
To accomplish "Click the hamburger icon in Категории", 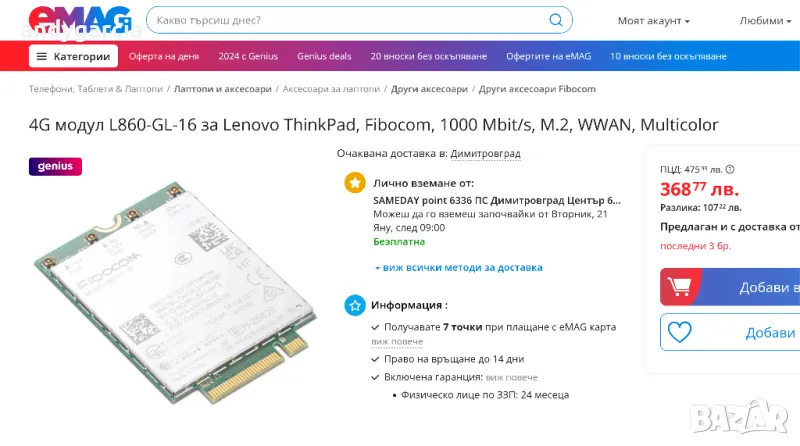I will tap(42, 56).
